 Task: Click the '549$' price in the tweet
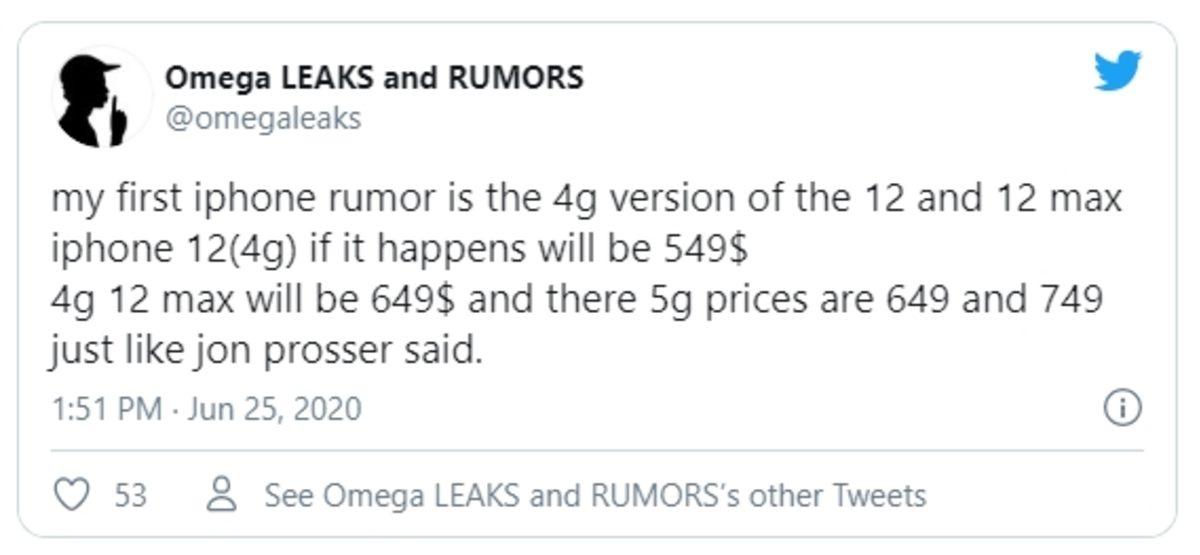coord(706,250)
